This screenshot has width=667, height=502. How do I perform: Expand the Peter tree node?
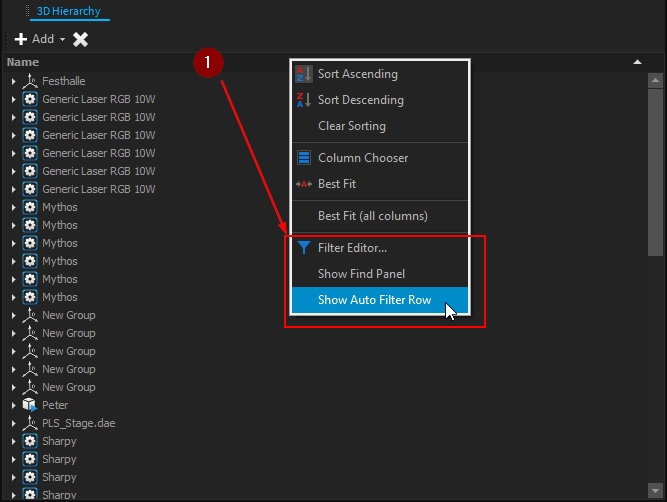tap(14, 405)
